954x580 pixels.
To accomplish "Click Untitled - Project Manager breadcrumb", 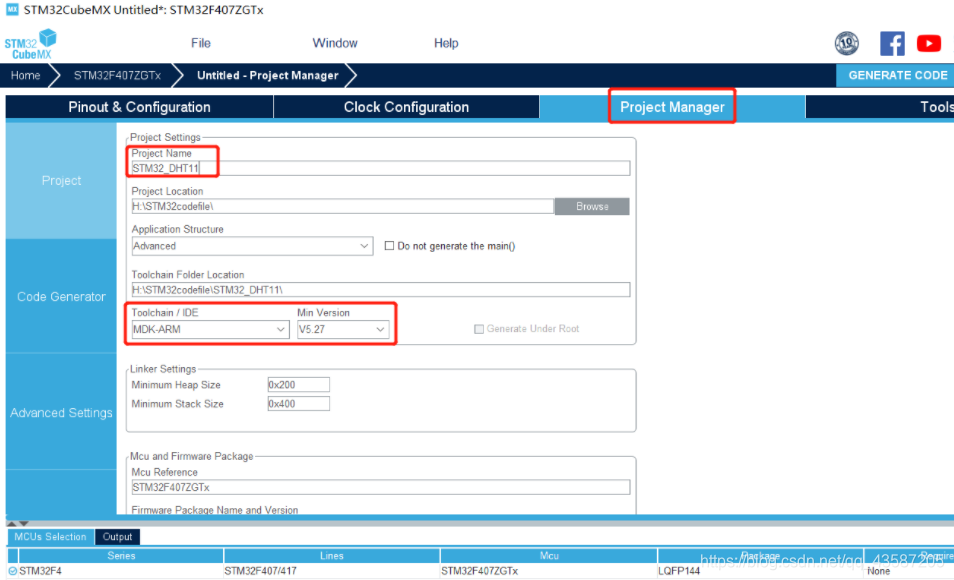I will [x=268, y=75].
